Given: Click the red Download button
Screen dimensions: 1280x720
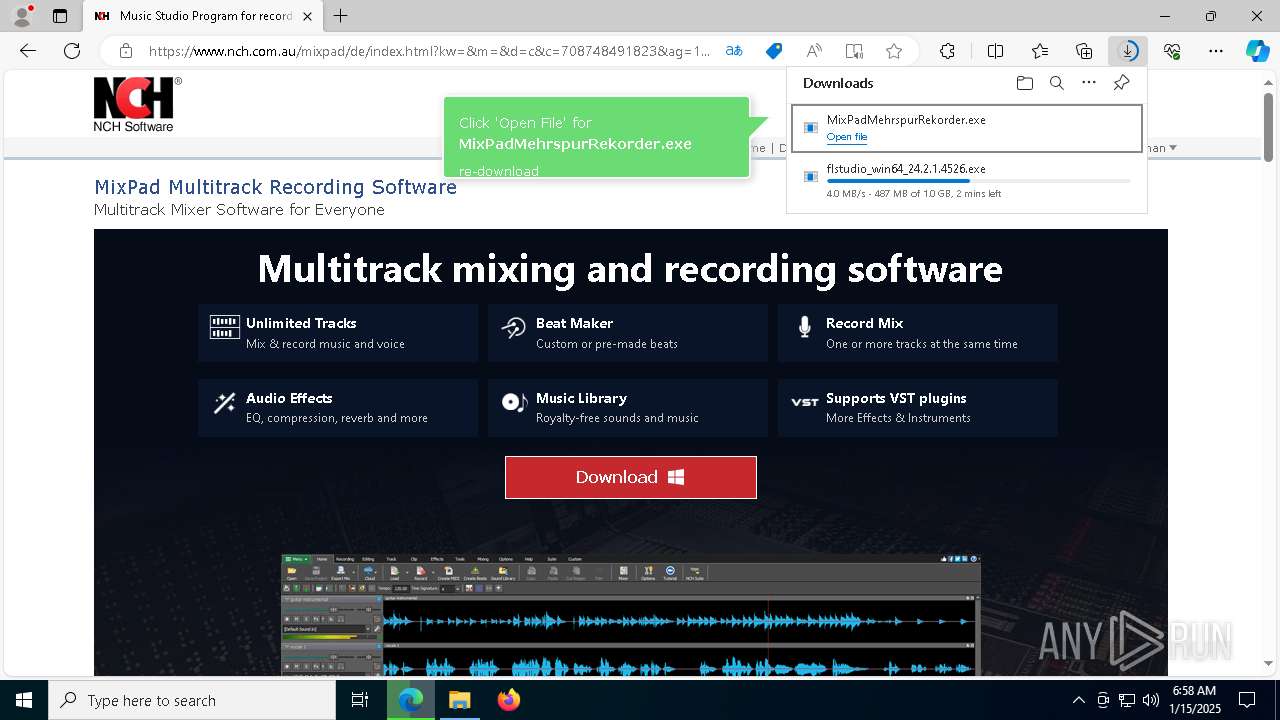Looking at the screenshot, I should pyautogui.click(x=631, y=477).
